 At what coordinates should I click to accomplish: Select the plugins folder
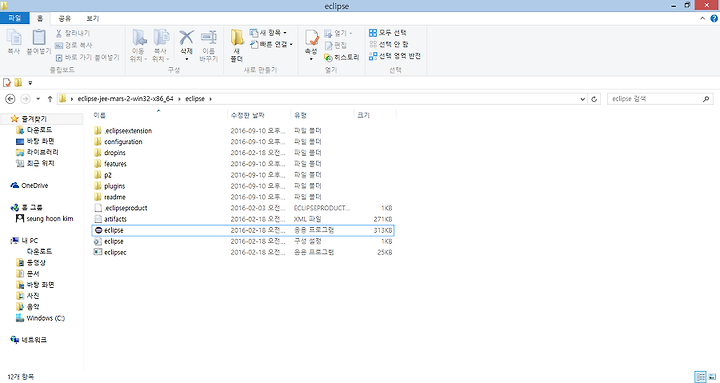click(x=114, y=186)
